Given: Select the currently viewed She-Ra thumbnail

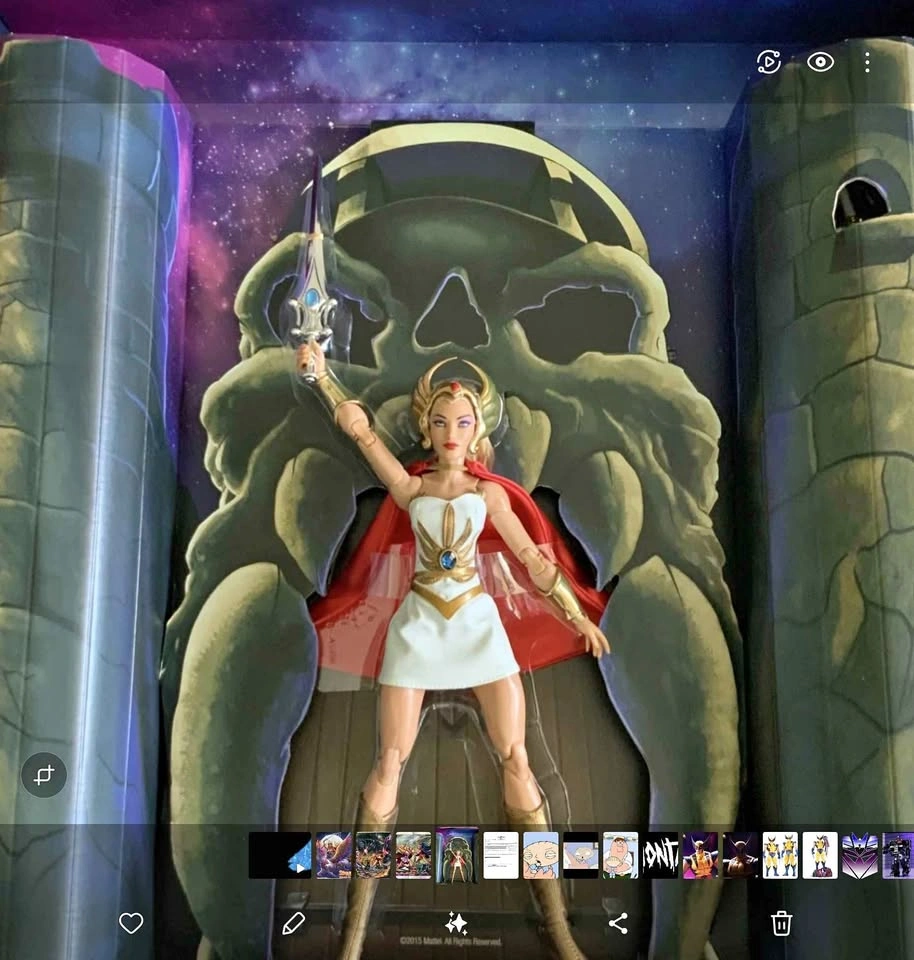Looking at the screenshot, I should click(457, 858).
